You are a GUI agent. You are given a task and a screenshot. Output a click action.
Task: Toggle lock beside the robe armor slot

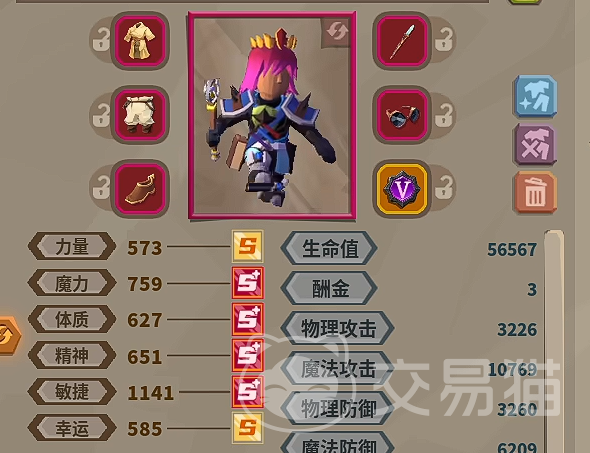point(101,40)
